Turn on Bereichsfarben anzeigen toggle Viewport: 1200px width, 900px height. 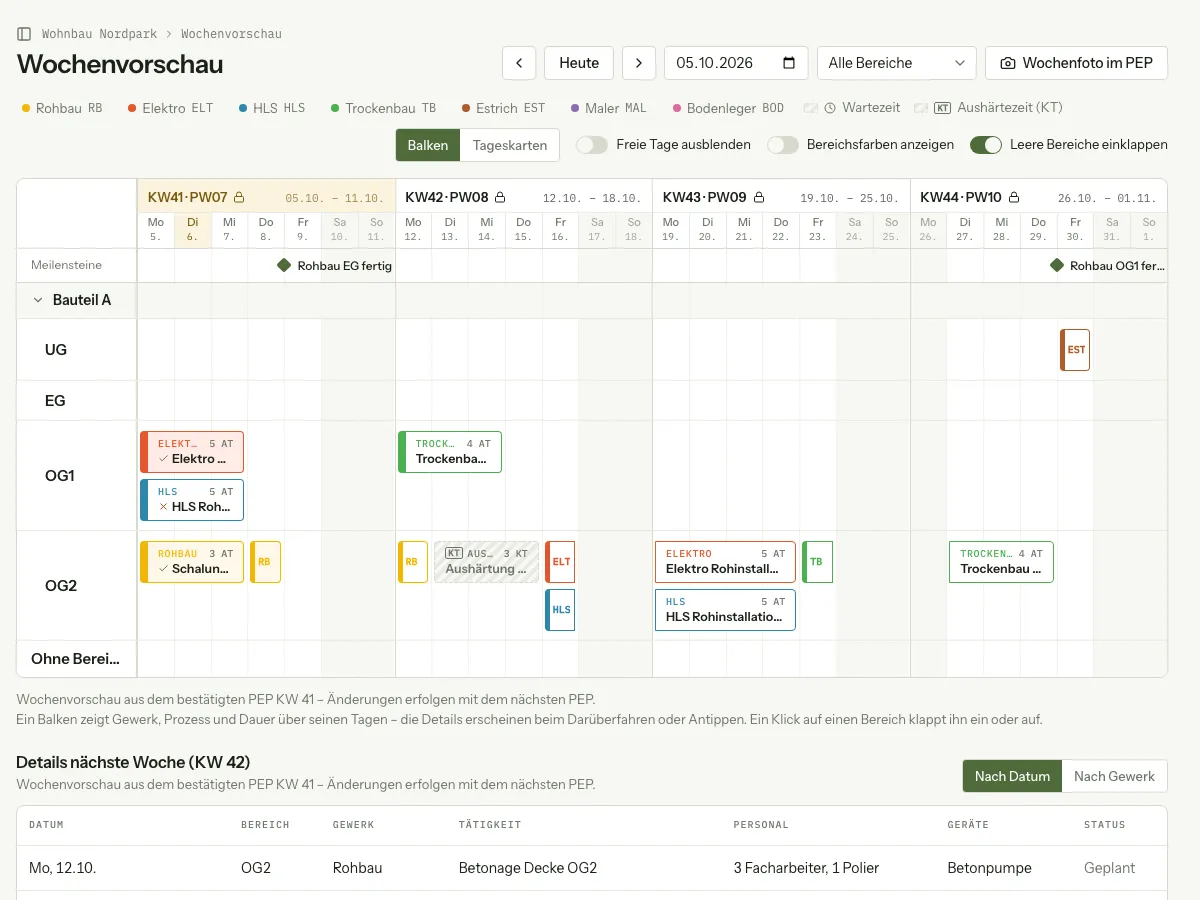pos(783,145)
